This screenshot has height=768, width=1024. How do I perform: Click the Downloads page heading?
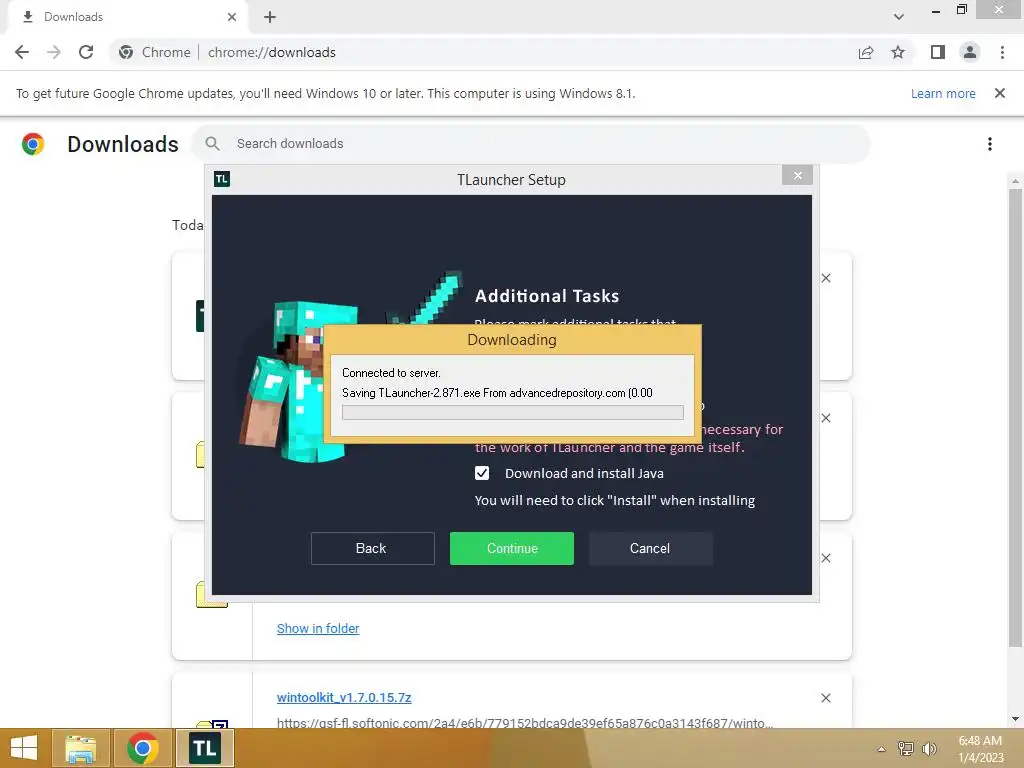tap(123, 144)
